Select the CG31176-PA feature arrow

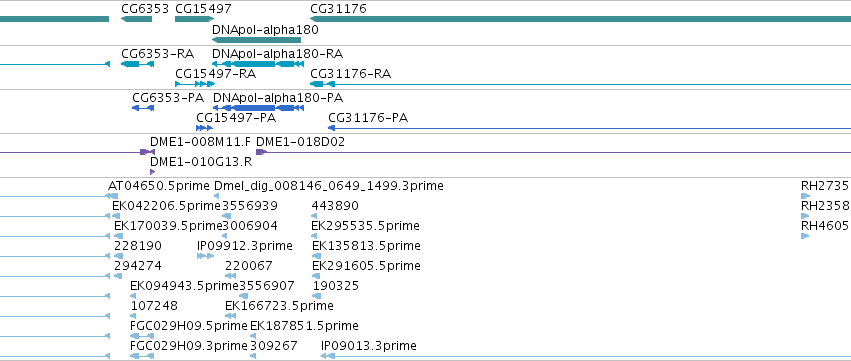click(331, 128)
